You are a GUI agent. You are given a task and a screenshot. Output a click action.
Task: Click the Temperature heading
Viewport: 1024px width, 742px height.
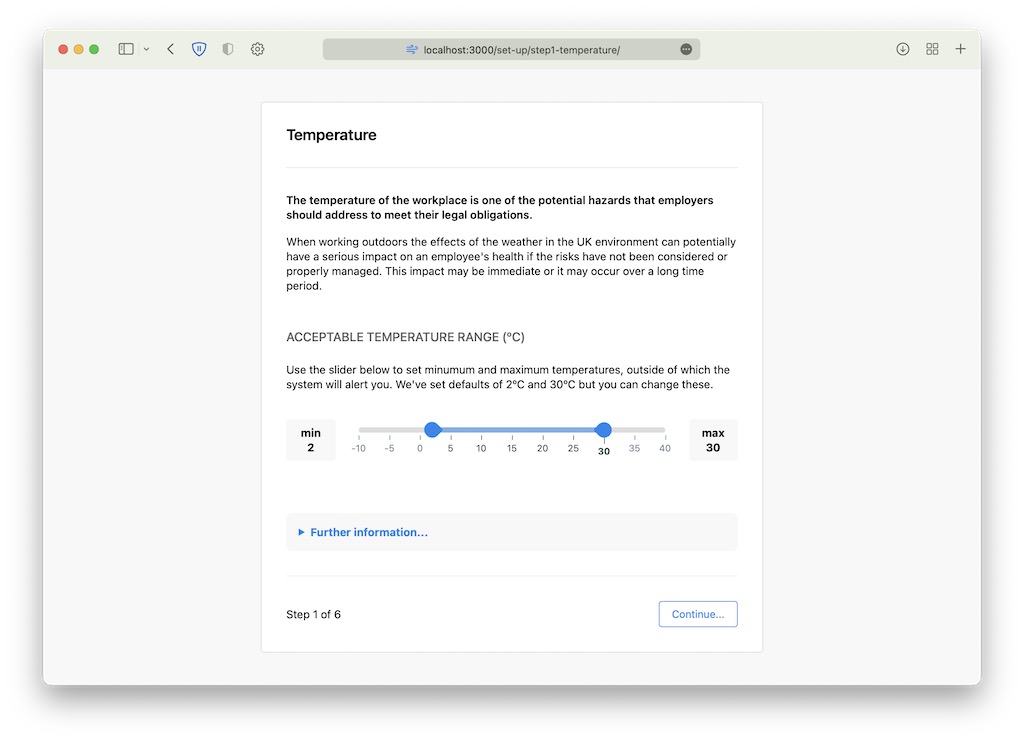tap(331, 135)
